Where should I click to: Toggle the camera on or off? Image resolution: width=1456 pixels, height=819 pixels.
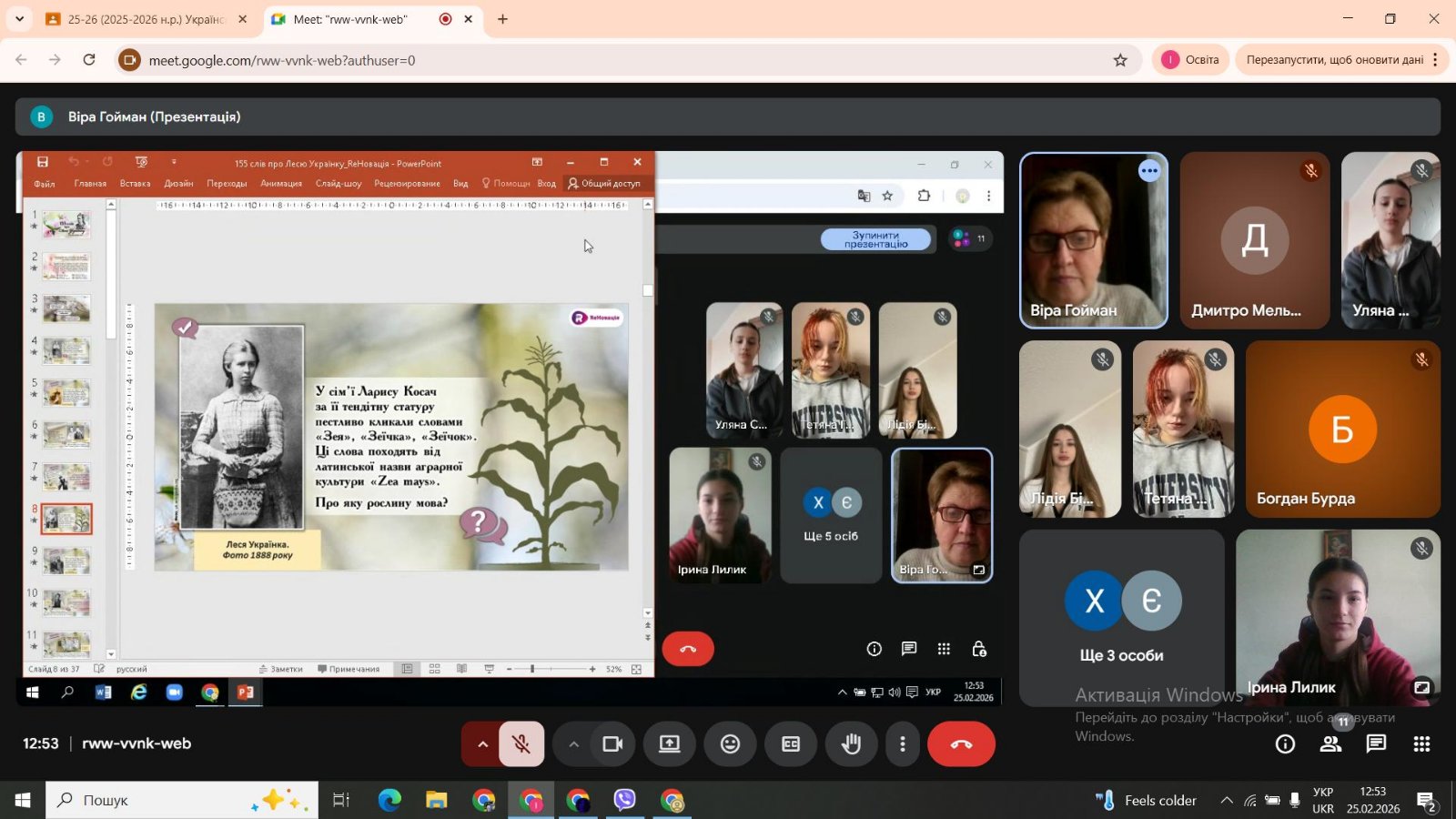[x=612, y=744]
